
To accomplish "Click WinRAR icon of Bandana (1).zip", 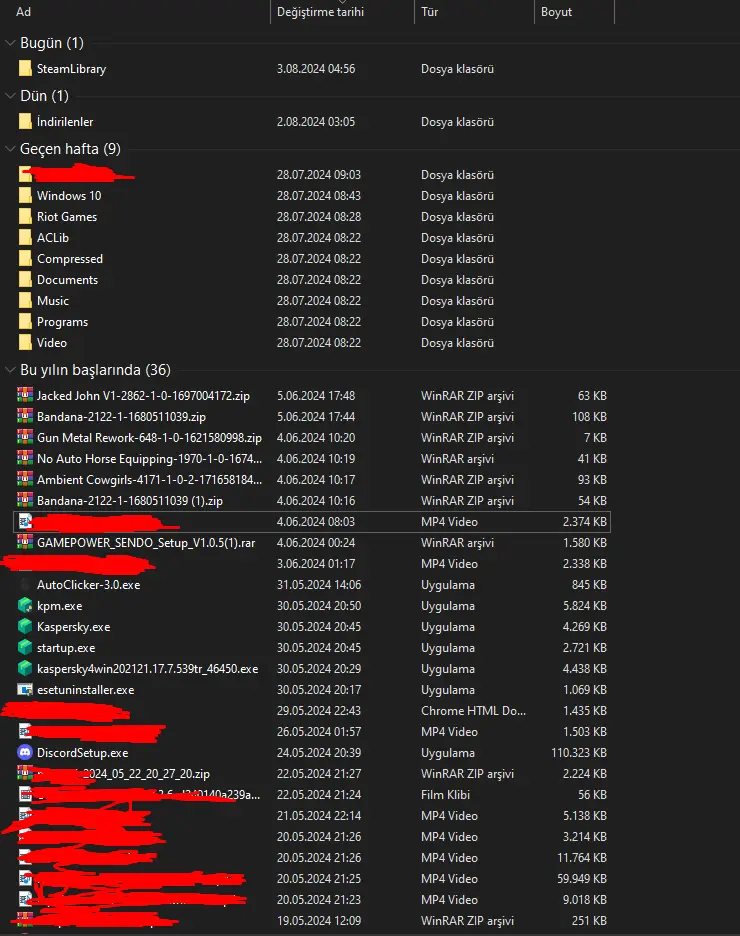I will pyautogui.click(x=25, y=500).
